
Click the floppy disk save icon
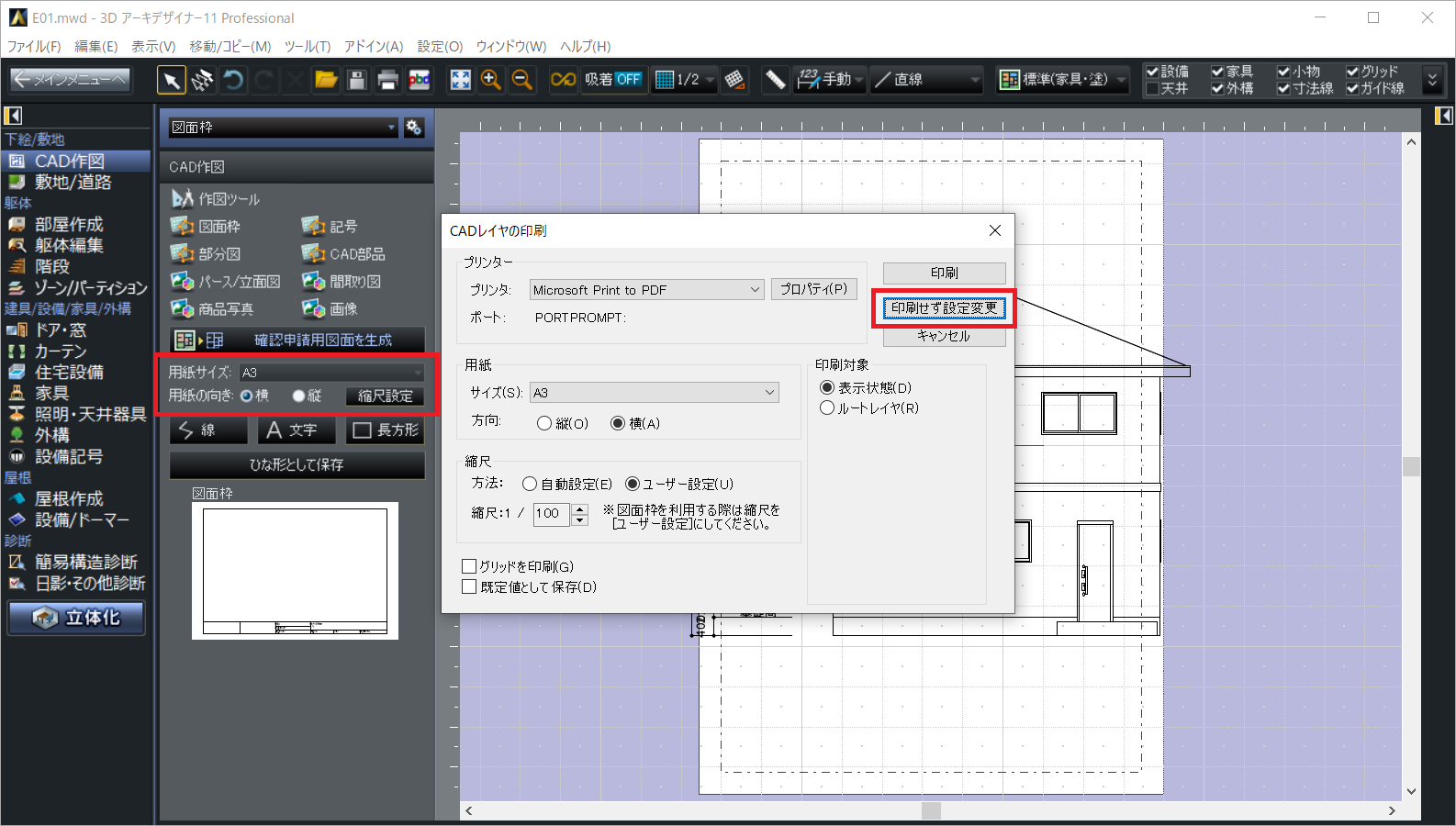click(357, 81)
